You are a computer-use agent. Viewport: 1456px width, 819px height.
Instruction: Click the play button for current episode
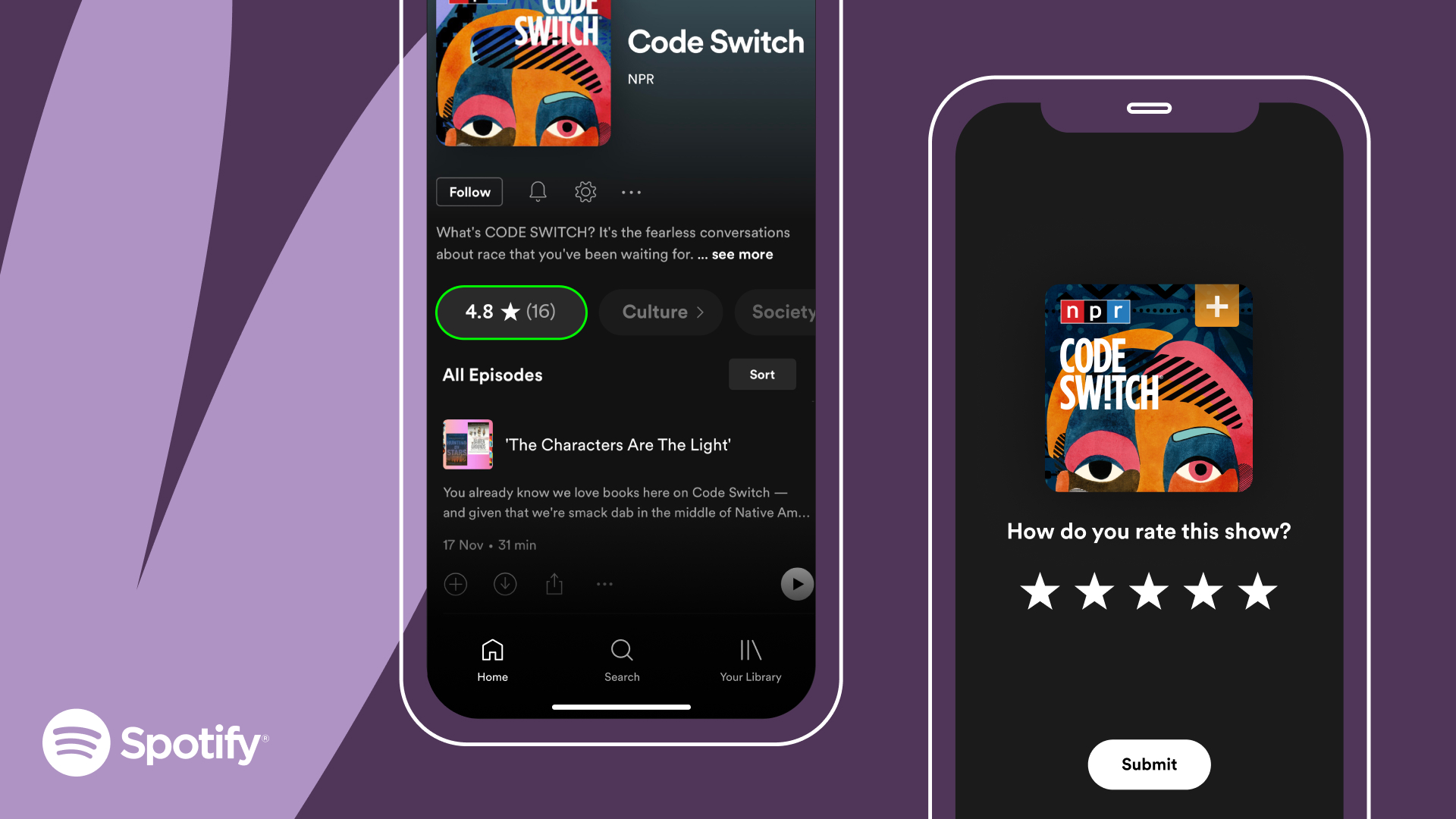pyautogui.click(x=797, y=583)
